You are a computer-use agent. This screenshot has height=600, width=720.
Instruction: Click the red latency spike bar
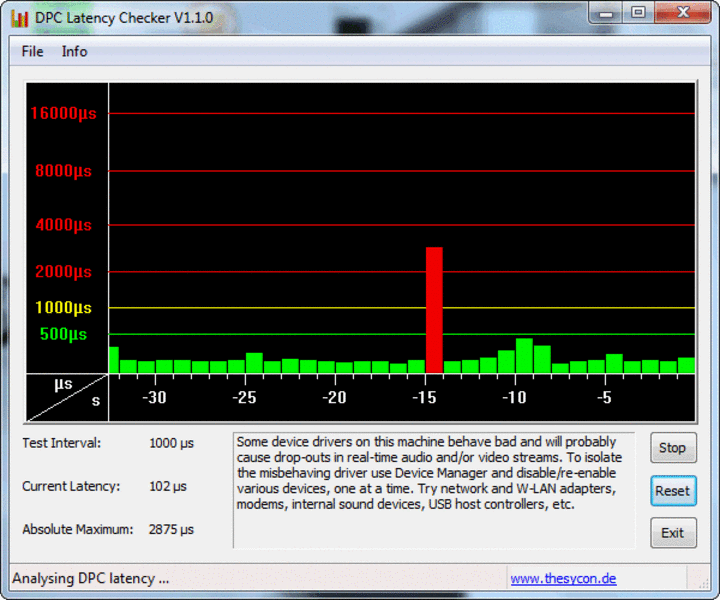(434, 310)
